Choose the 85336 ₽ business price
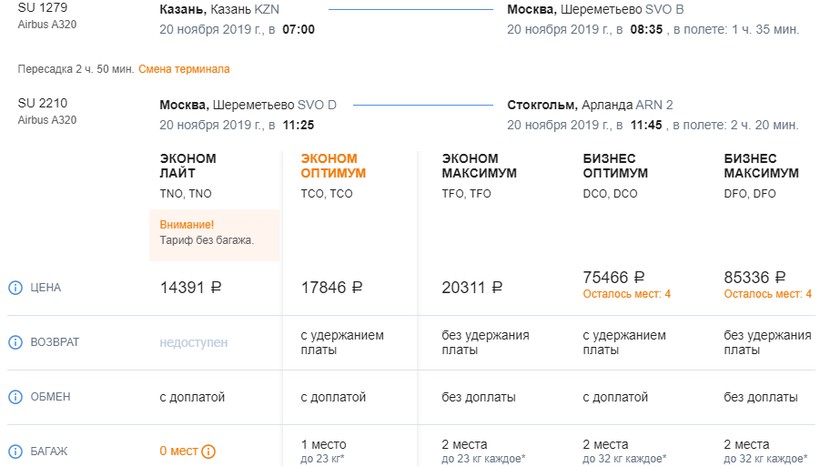This screenshot has height=467, width=820. point(754,277)
